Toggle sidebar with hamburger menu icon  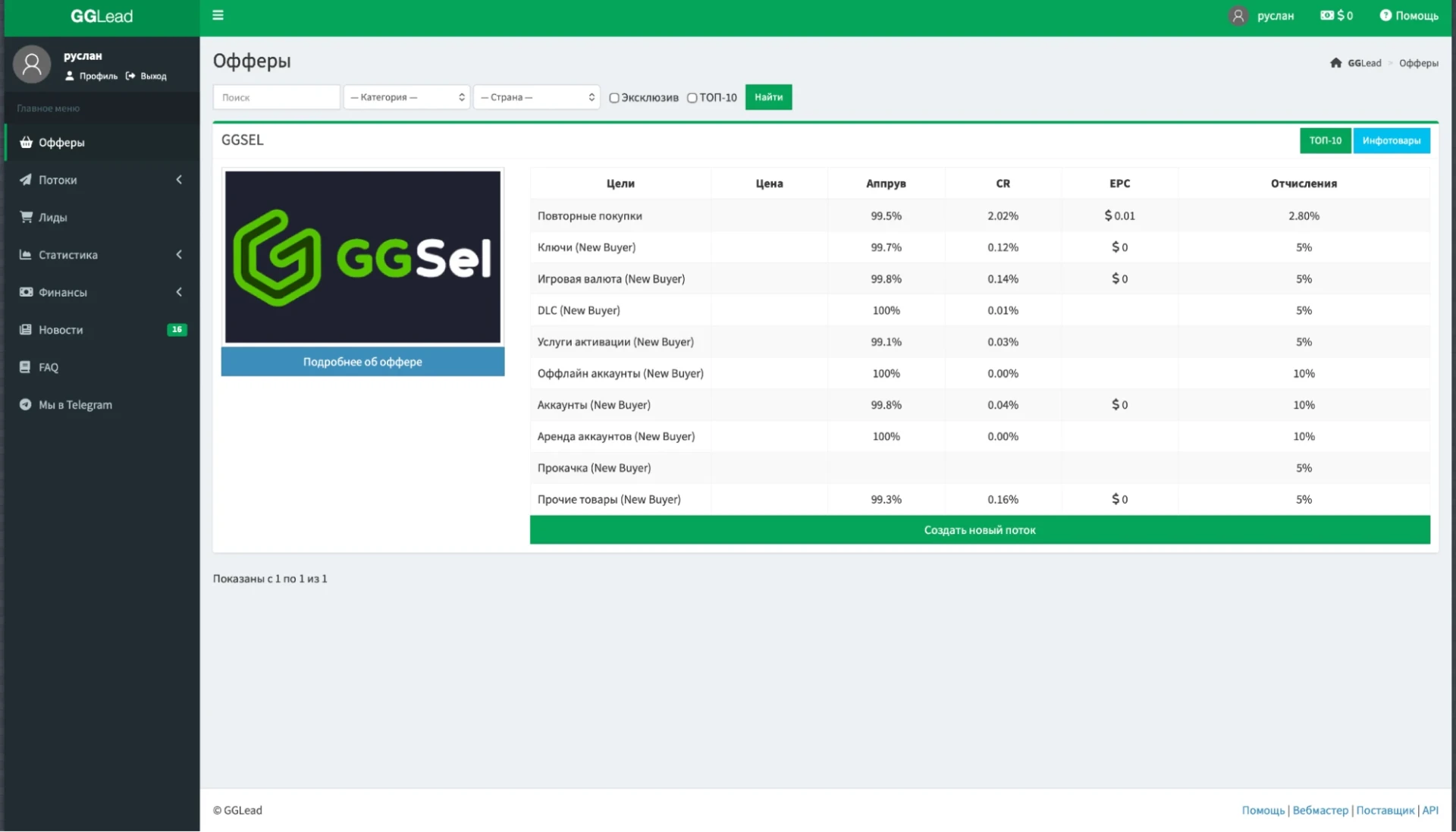tap(218, 15)
